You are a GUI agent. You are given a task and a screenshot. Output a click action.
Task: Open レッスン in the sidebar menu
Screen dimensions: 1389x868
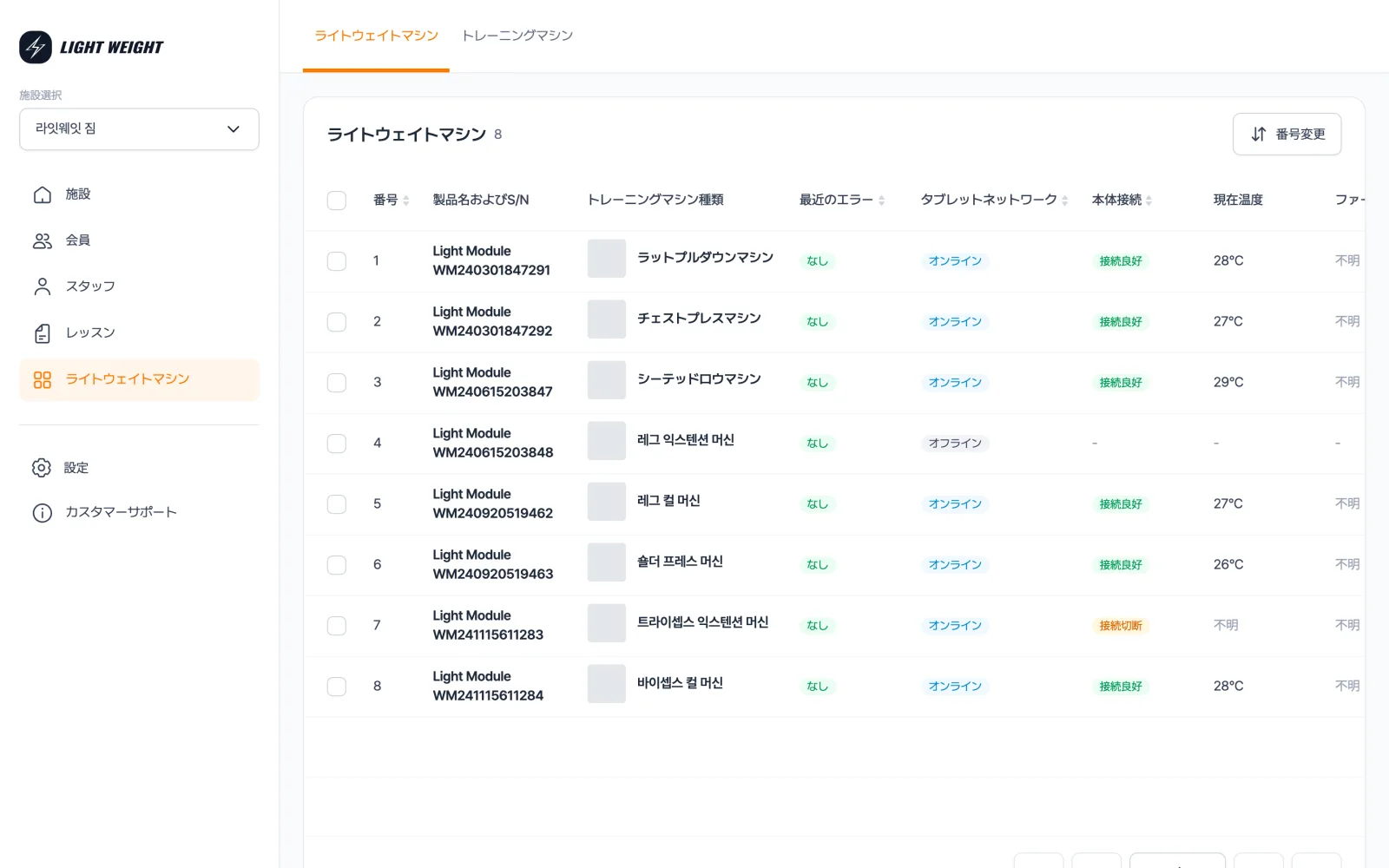139,333
